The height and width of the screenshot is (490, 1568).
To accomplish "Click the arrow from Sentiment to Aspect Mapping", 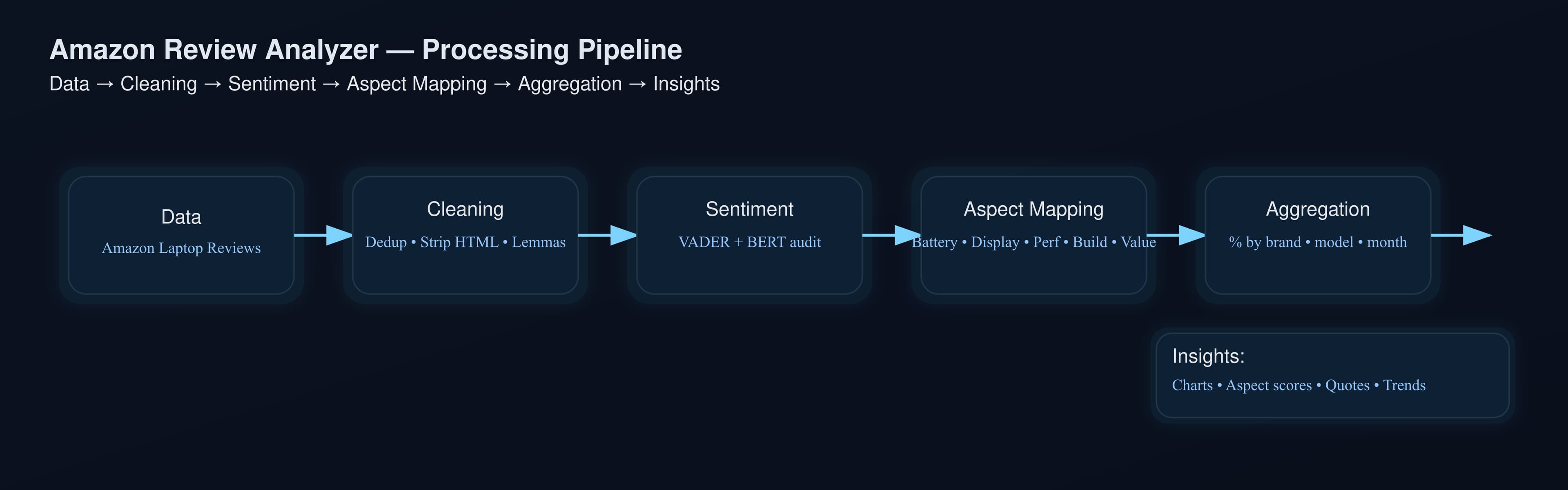I will coord(891,235).
